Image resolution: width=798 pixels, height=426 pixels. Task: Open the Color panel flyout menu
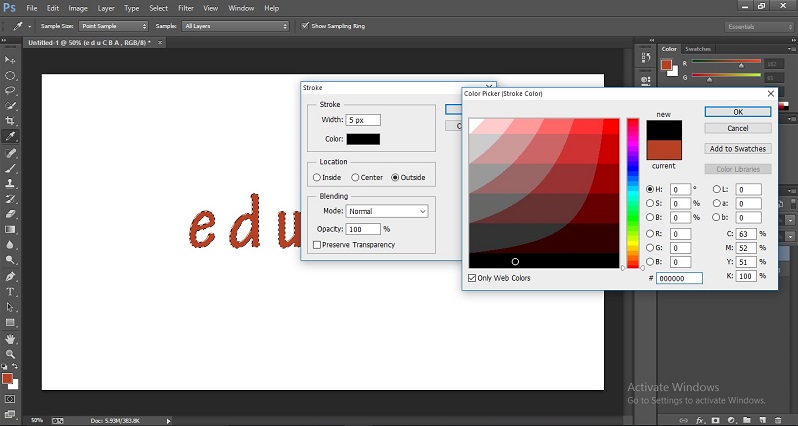(x=791, y=49)
